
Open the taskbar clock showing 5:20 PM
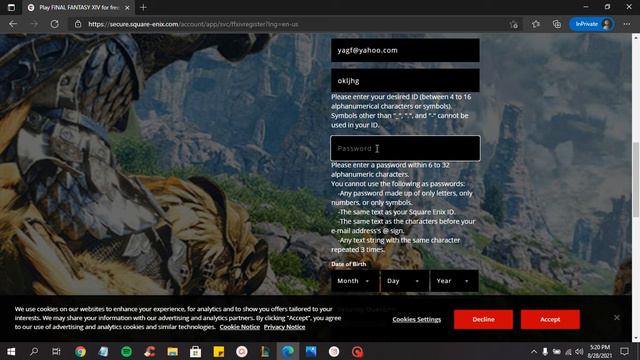[600, 351]
